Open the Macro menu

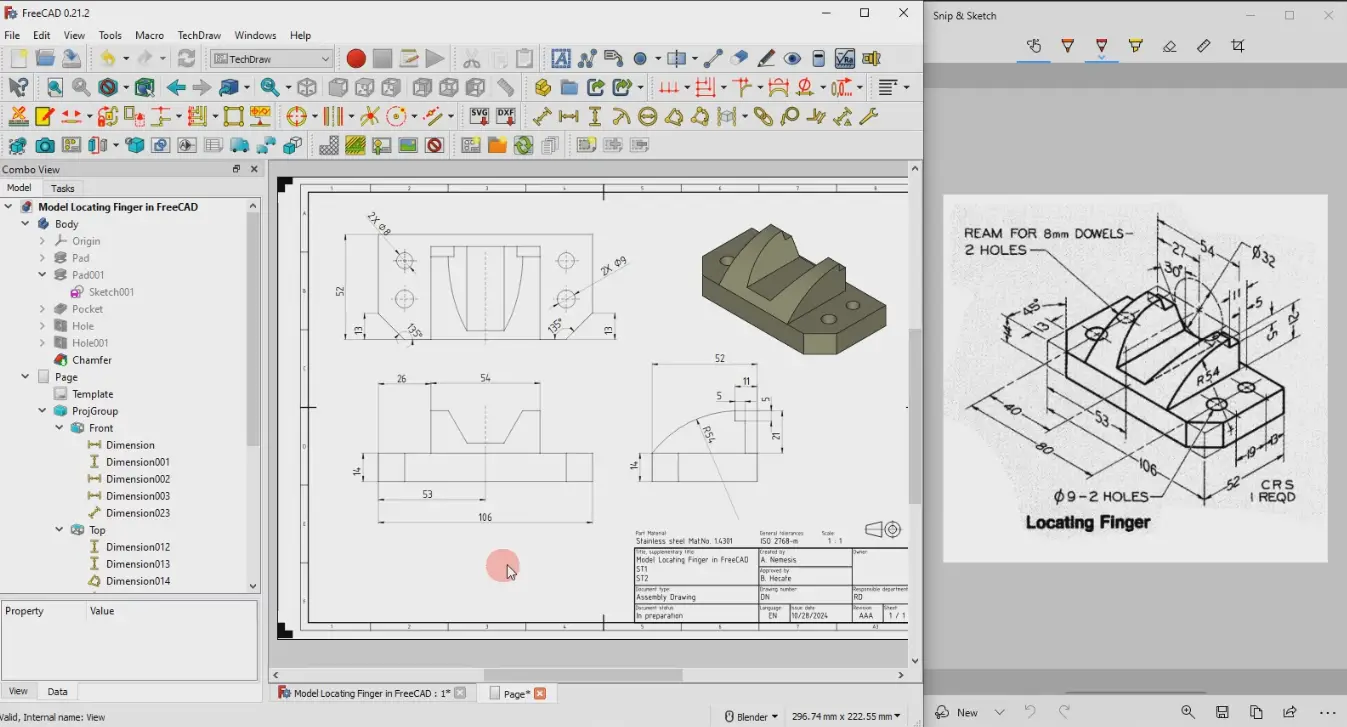click(149, 35)
